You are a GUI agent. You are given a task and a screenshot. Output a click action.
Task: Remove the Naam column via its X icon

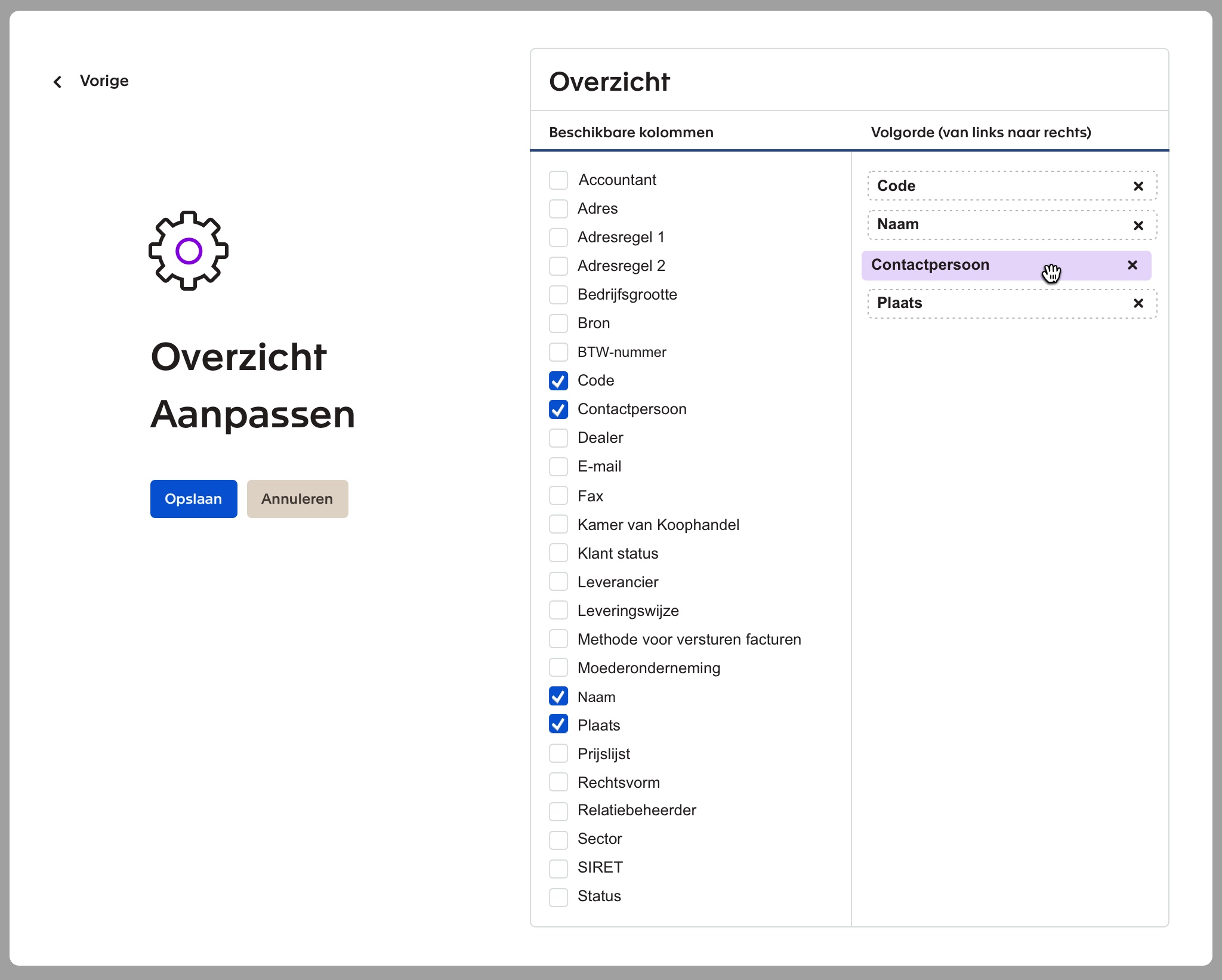(x=1138, y=225)
